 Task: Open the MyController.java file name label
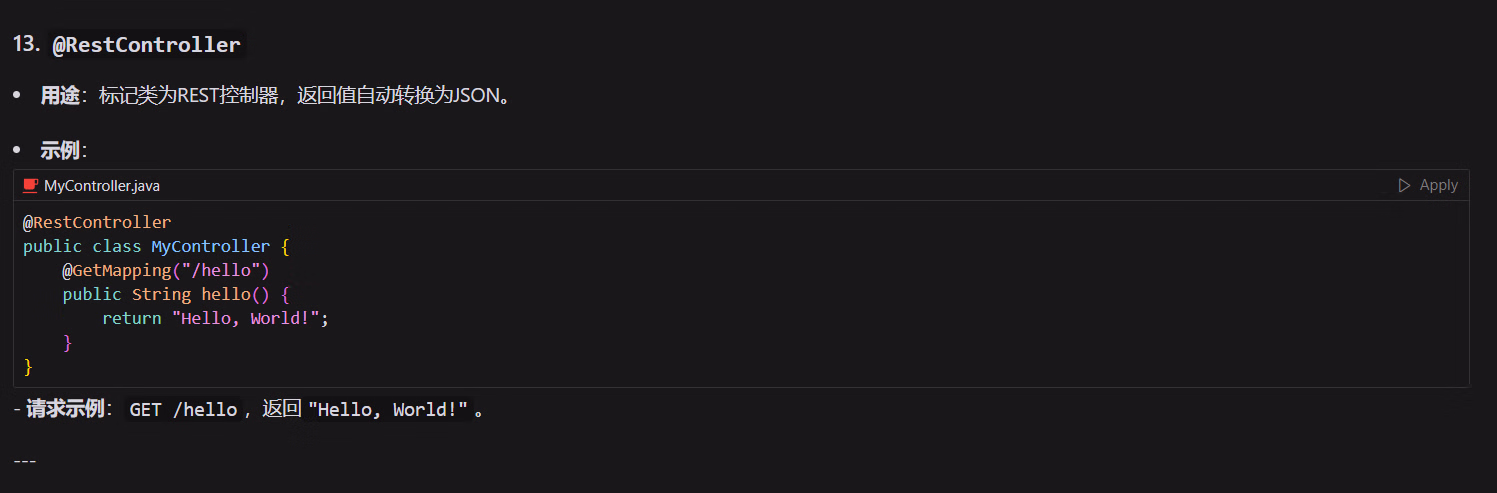pos(102,185)
